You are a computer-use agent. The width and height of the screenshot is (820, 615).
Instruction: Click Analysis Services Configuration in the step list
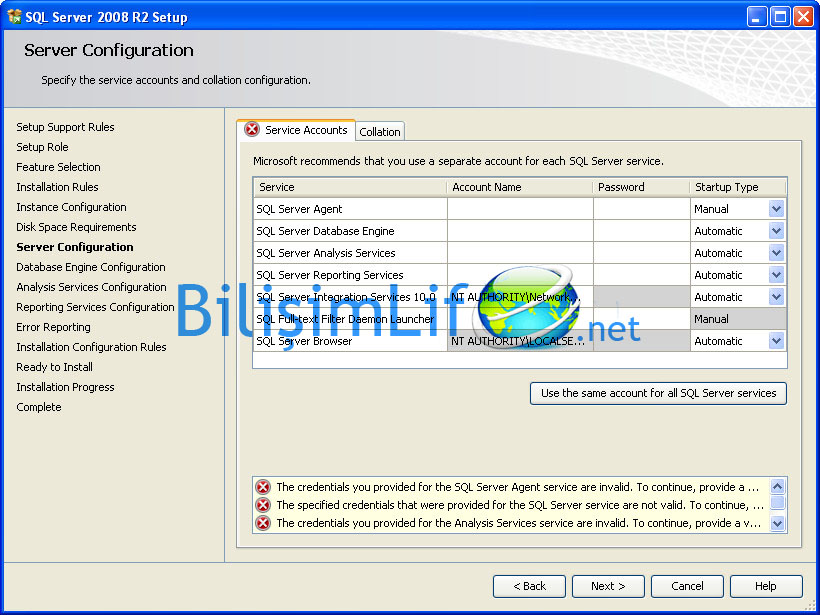(92, 287)
